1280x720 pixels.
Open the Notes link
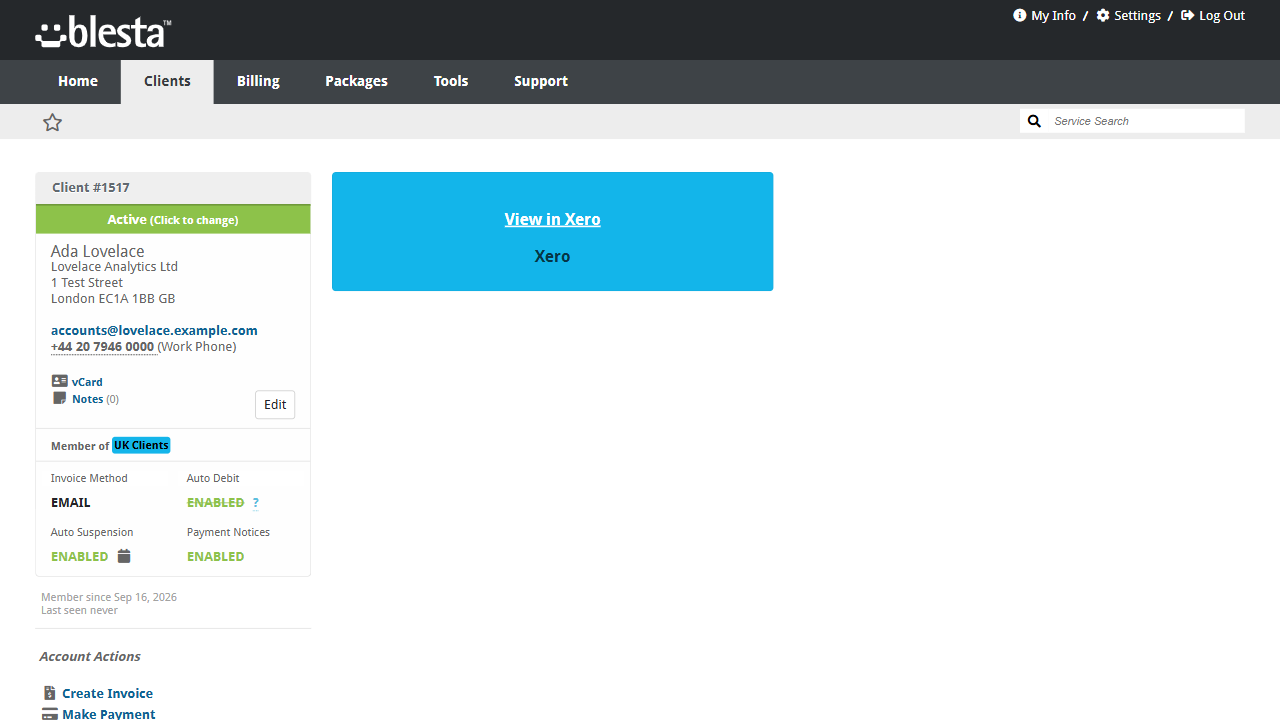click(x=88, y=399)
